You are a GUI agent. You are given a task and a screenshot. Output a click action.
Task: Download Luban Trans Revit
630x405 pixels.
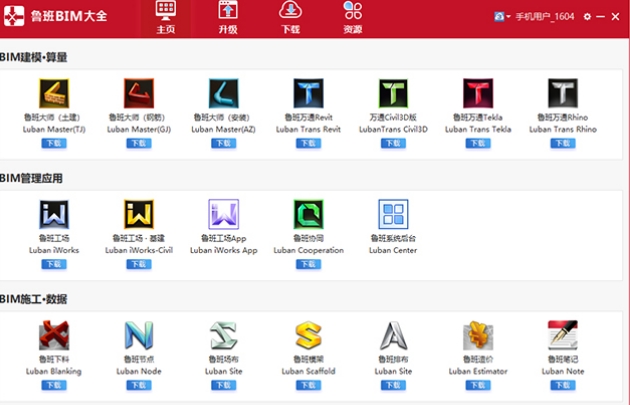(x=308, y=143)
